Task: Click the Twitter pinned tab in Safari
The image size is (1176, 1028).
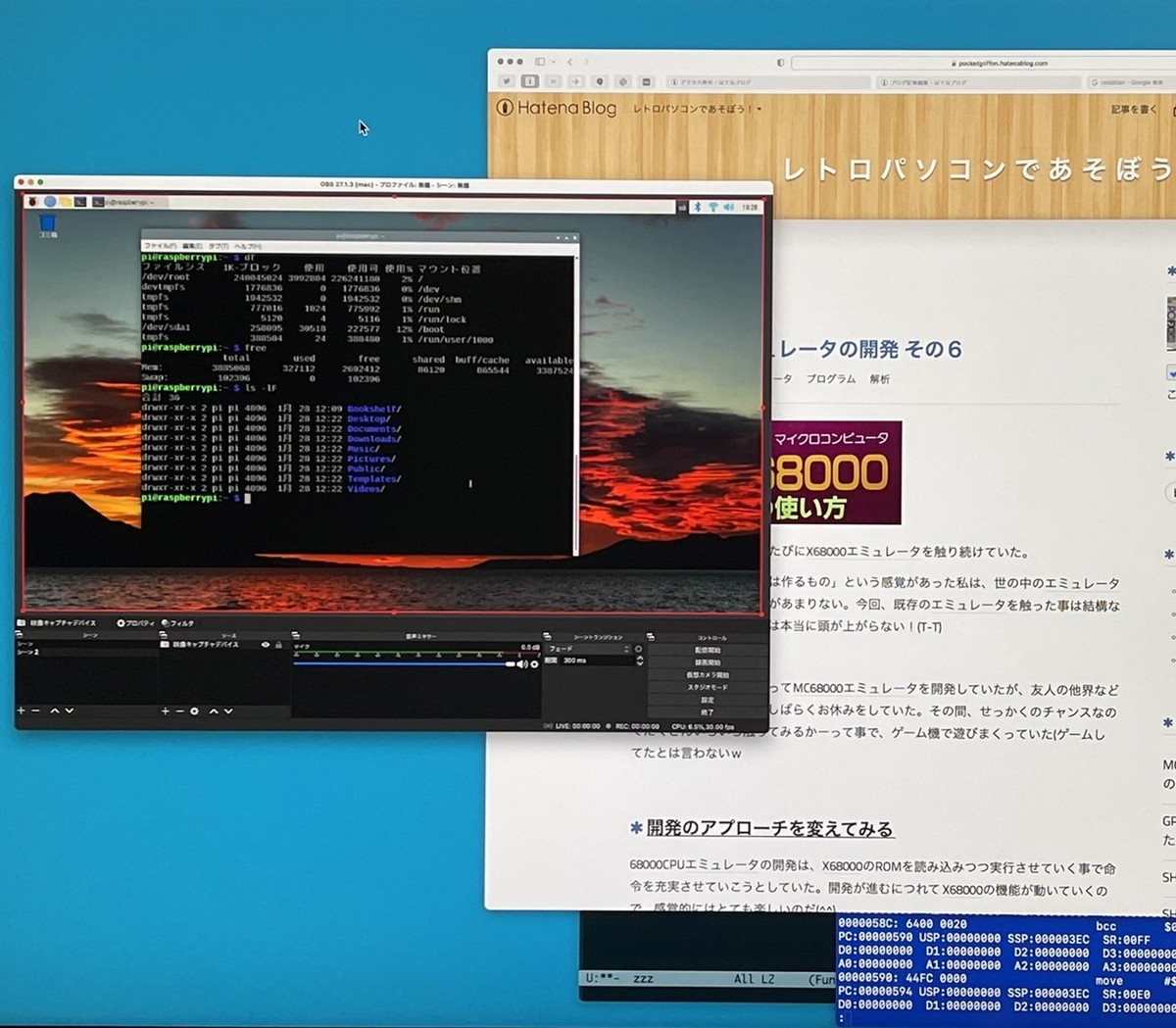Action: pyautogui.click(x=507, y=82)
